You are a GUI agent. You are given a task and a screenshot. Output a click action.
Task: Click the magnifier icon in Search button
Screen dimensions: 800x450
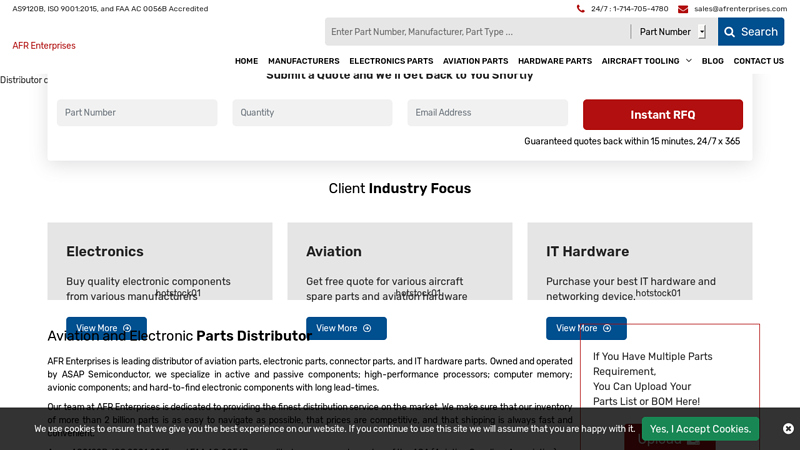click(730, 32)
